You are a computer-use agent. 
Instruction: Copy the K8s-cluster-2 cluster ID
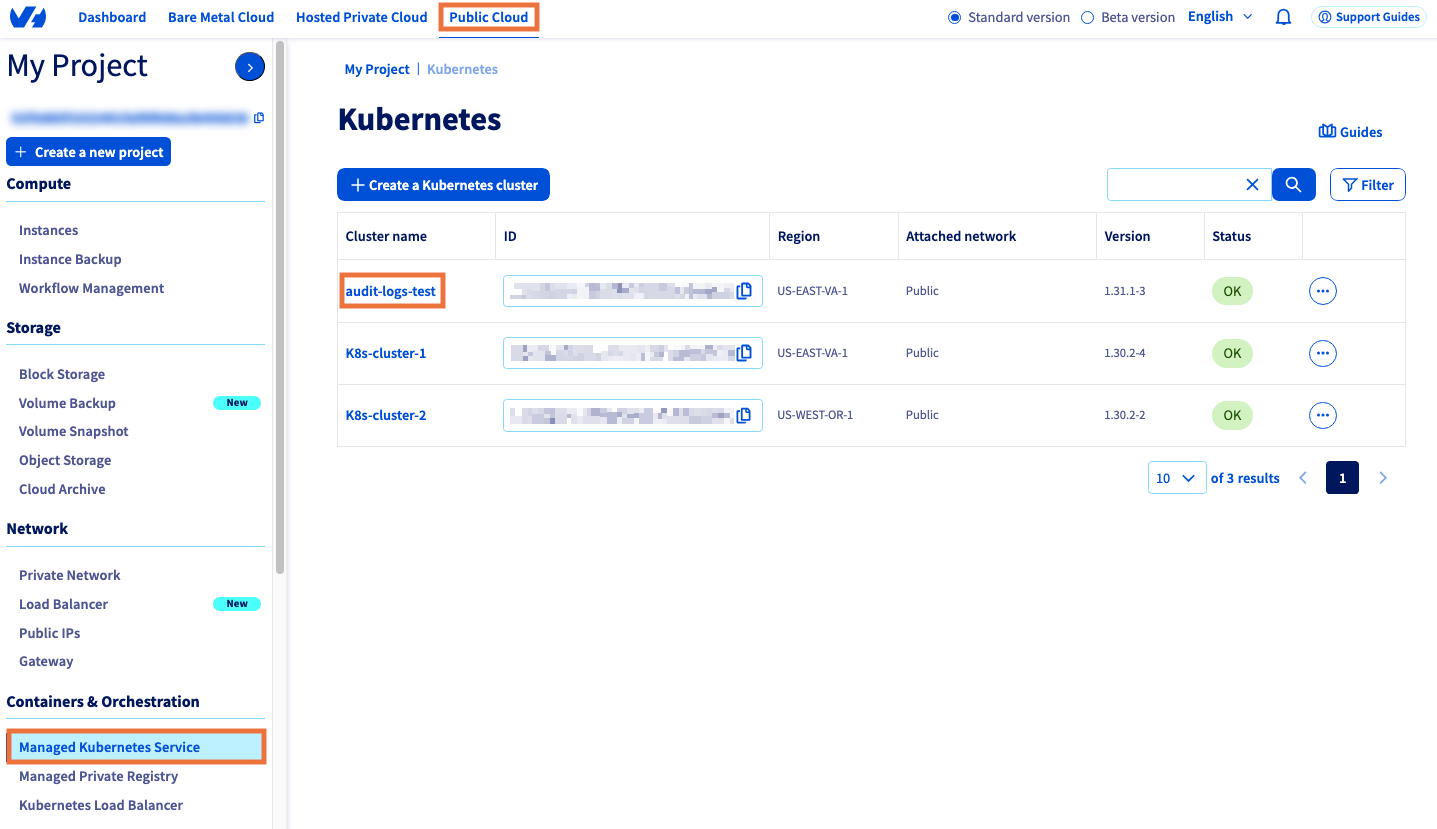[744, 415]
